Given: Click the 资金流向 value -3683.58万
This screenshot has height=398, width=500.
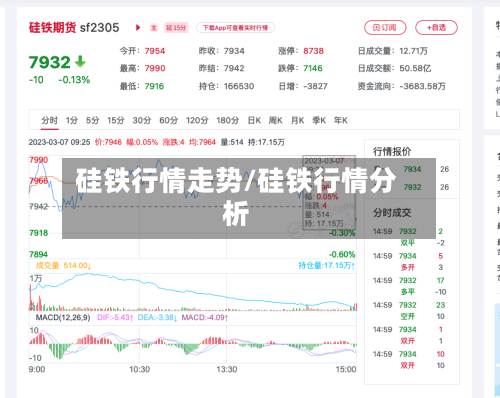Looking at the screenshot, I should (x=422, y=86).
